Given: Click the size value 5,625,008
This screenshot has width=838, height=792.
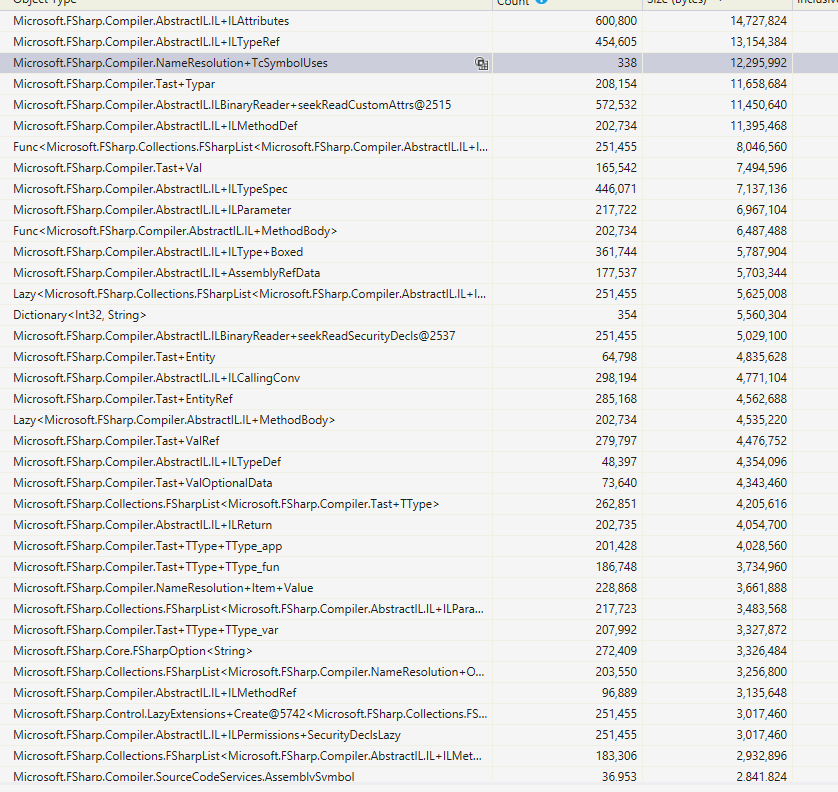Looking at the screenshot, I should point(762,294).
